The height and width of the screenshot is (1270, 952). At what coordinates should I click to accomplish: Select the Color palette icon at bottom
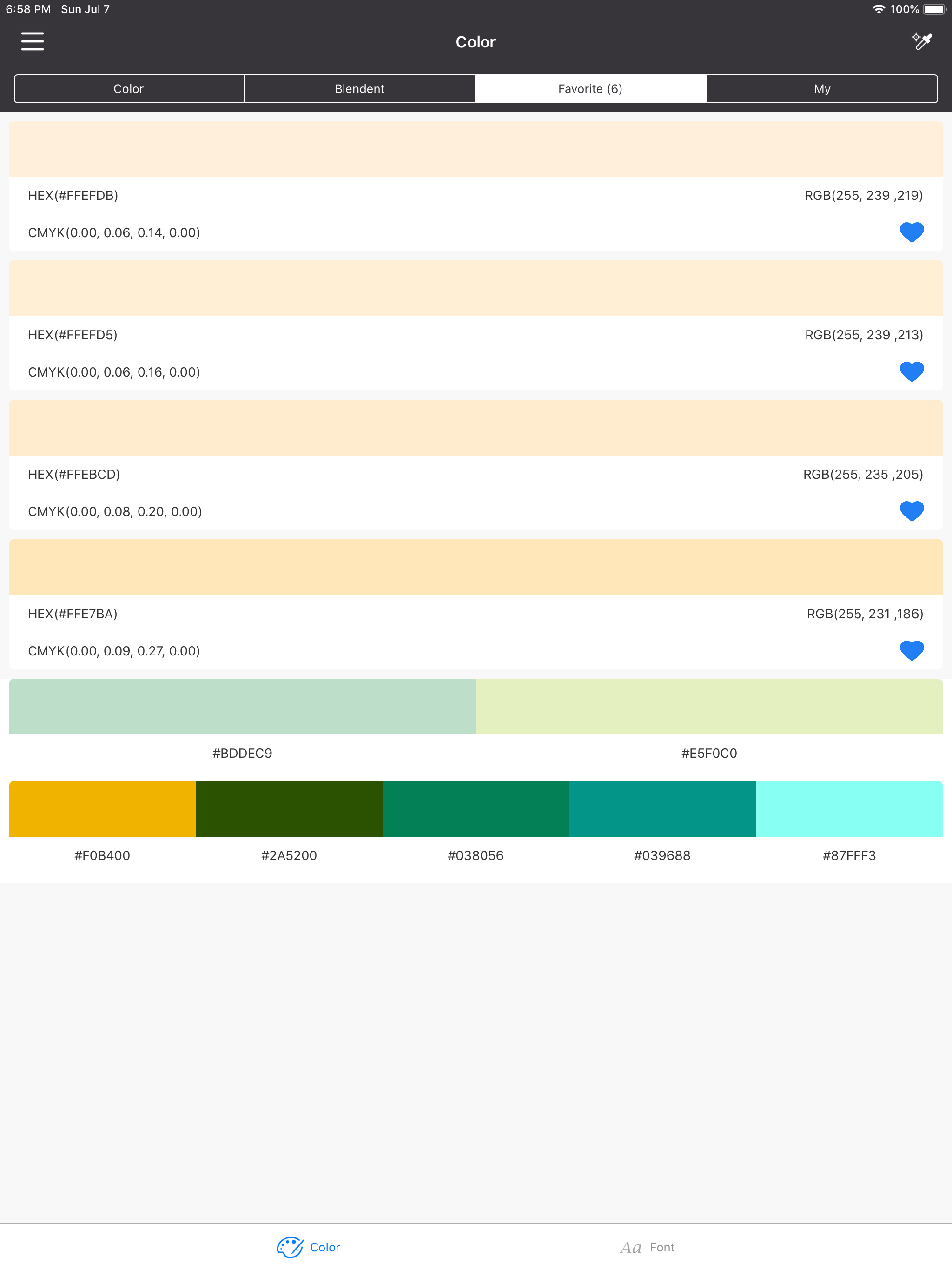point(308,1247)
